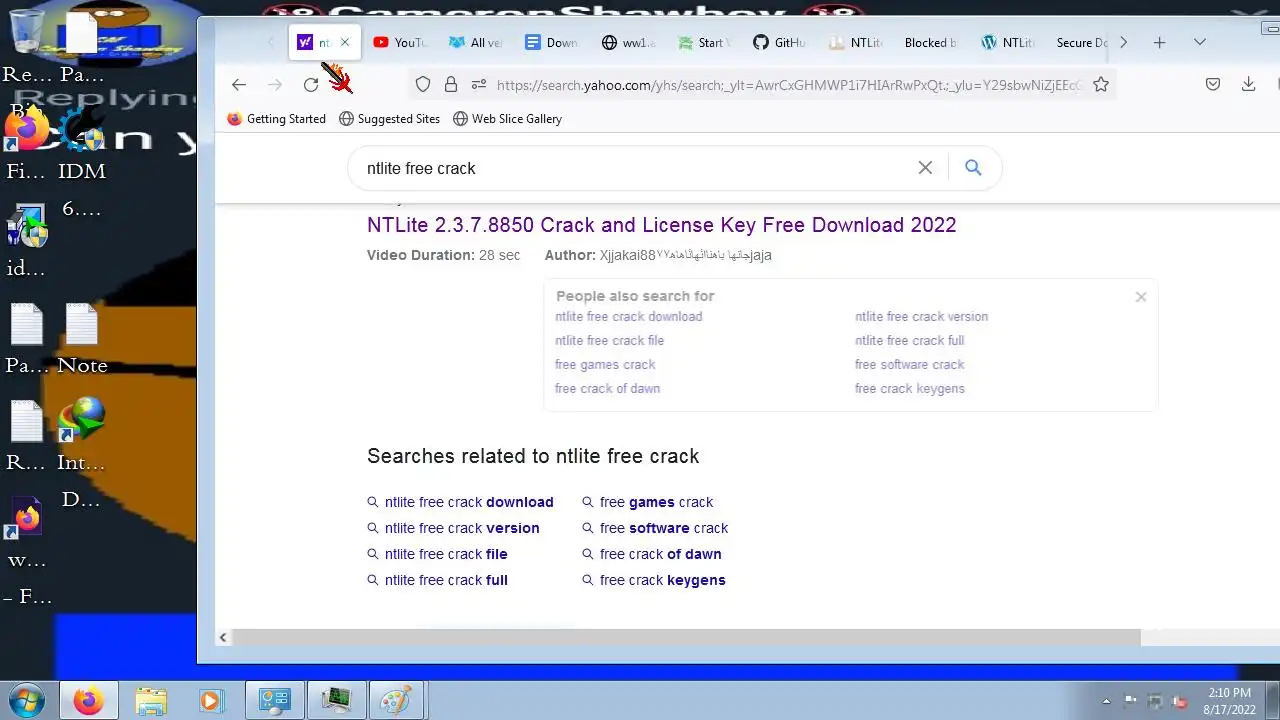Launch Windows Media Player from taskbar

click(x=210, y=700)
